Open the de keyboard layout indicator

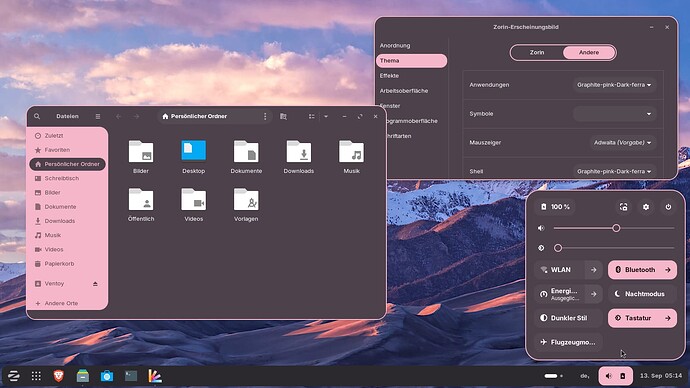(585, 376)
